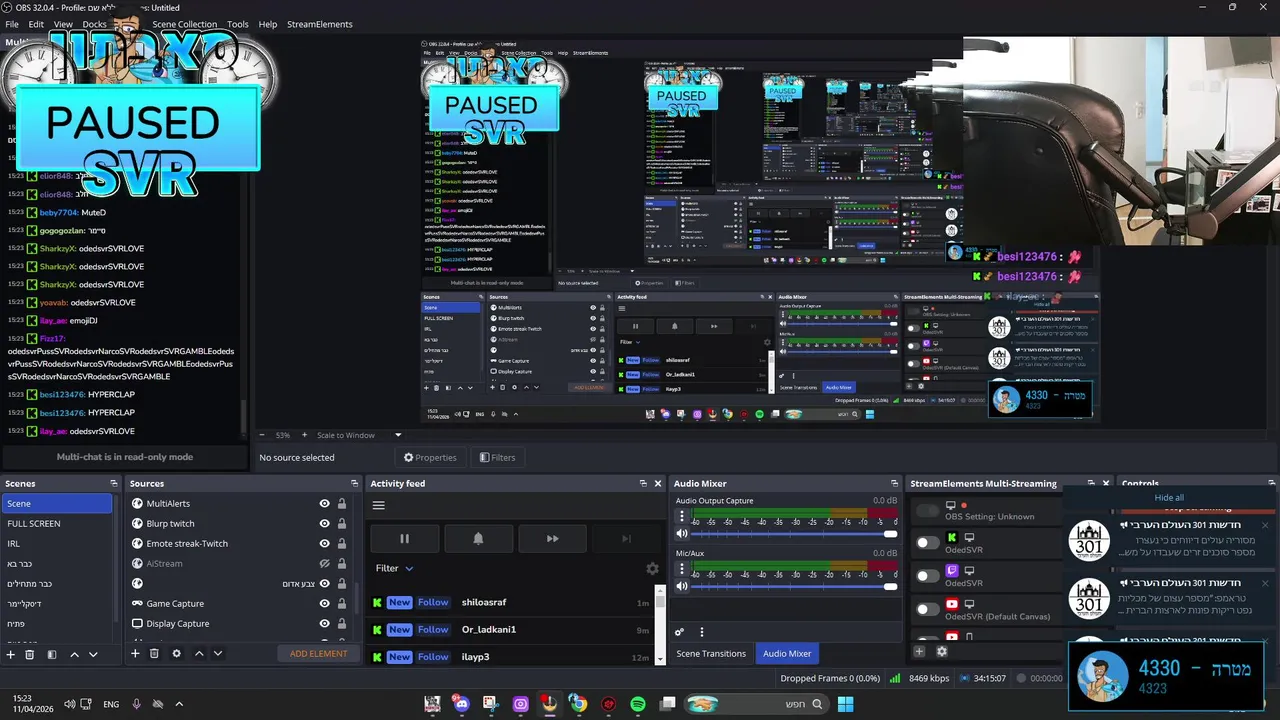Screen dimensions: 1280x720
Task: Open Audio Output Capture three-dot options
Action: click(x=682, y=516)
